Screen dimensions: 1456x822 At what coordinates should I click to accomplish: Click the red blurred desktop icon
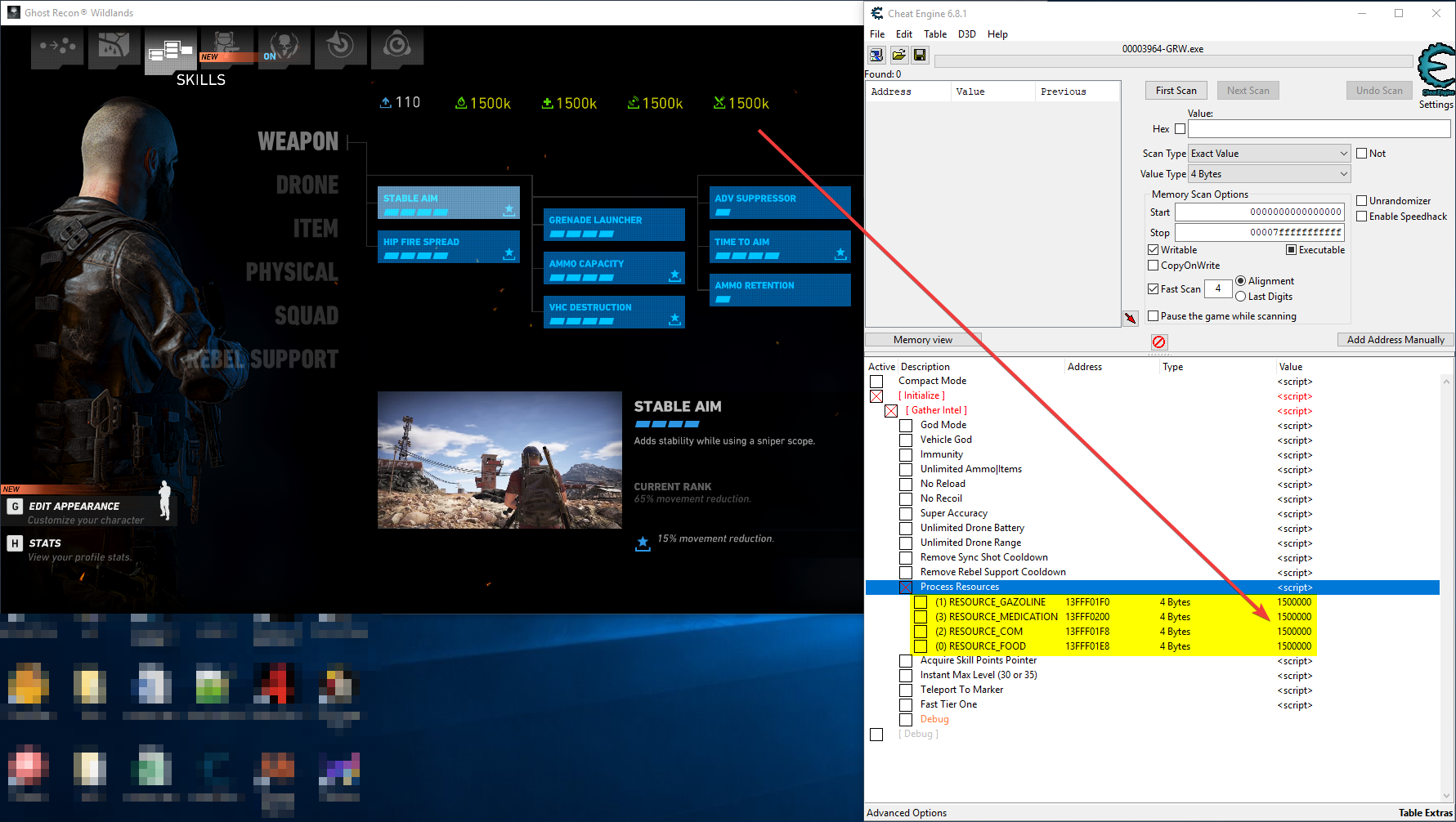(274, 683)
